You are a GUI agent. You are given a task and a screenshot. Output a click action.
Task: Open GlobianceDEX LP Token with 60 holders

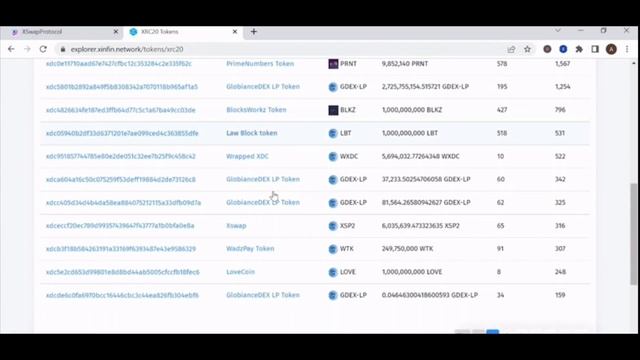point(263,179)
